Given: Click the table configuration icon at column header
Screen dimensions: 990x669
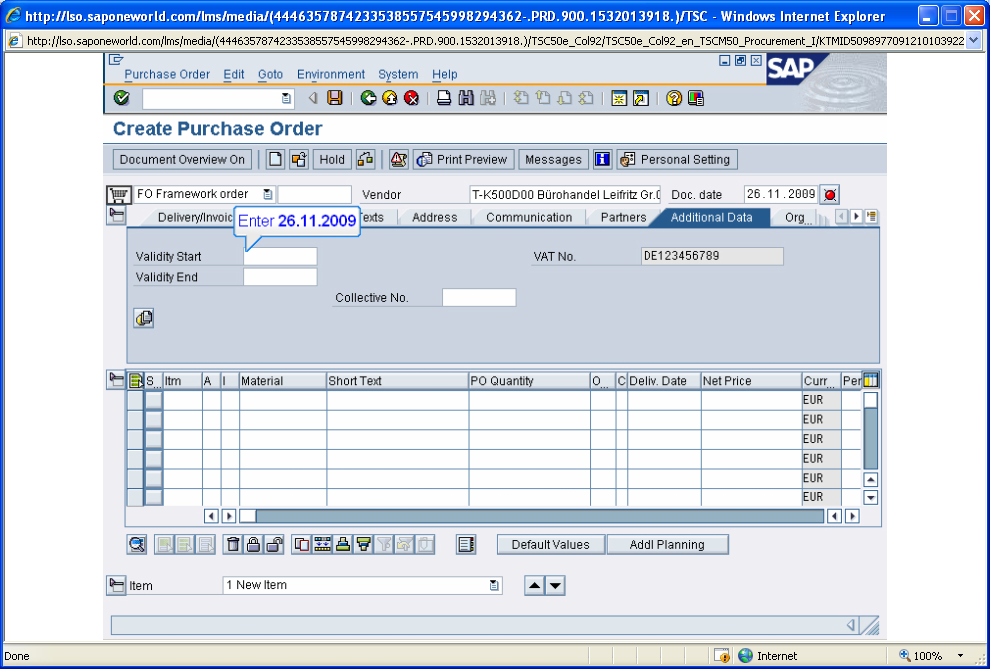Looking at the screenshot, I should coord(871,380).
